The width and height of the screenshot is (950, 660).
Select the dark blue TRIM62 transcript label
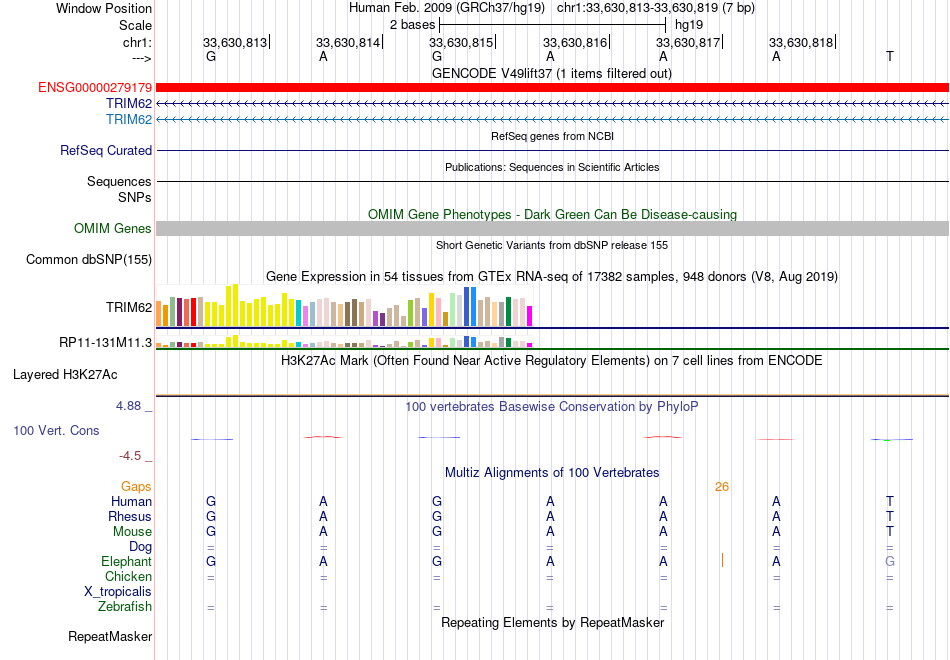pyautogui.click(x=129, y=103)
